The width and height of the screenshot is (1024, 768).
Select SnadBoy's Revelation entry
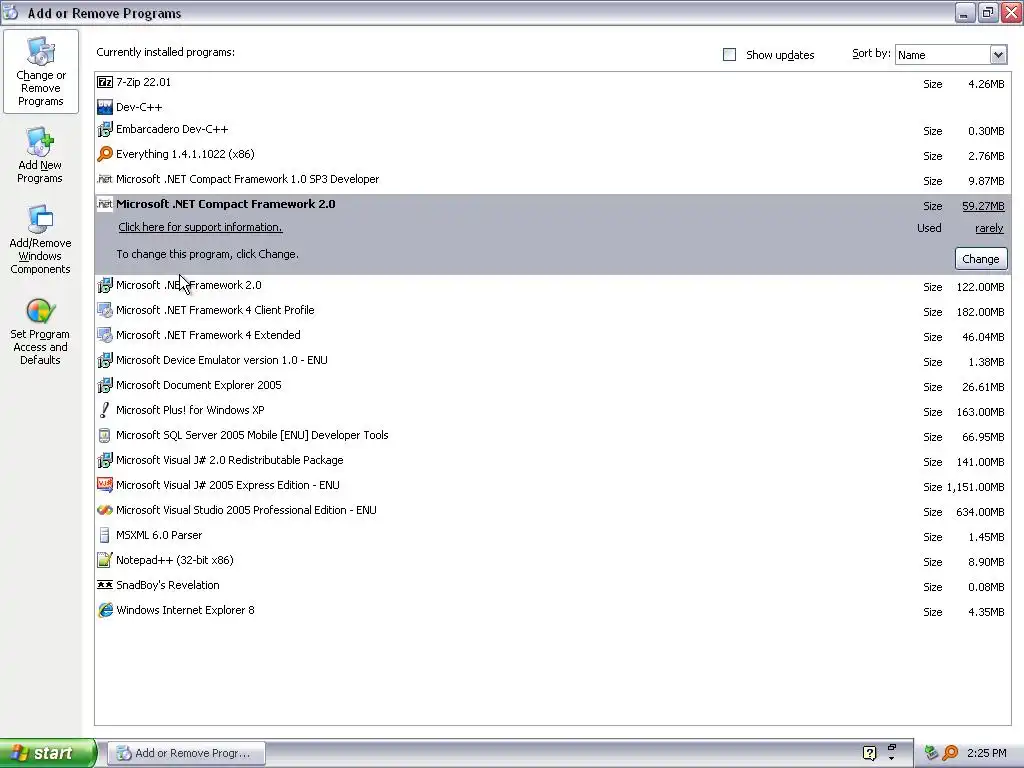point(167,585)
